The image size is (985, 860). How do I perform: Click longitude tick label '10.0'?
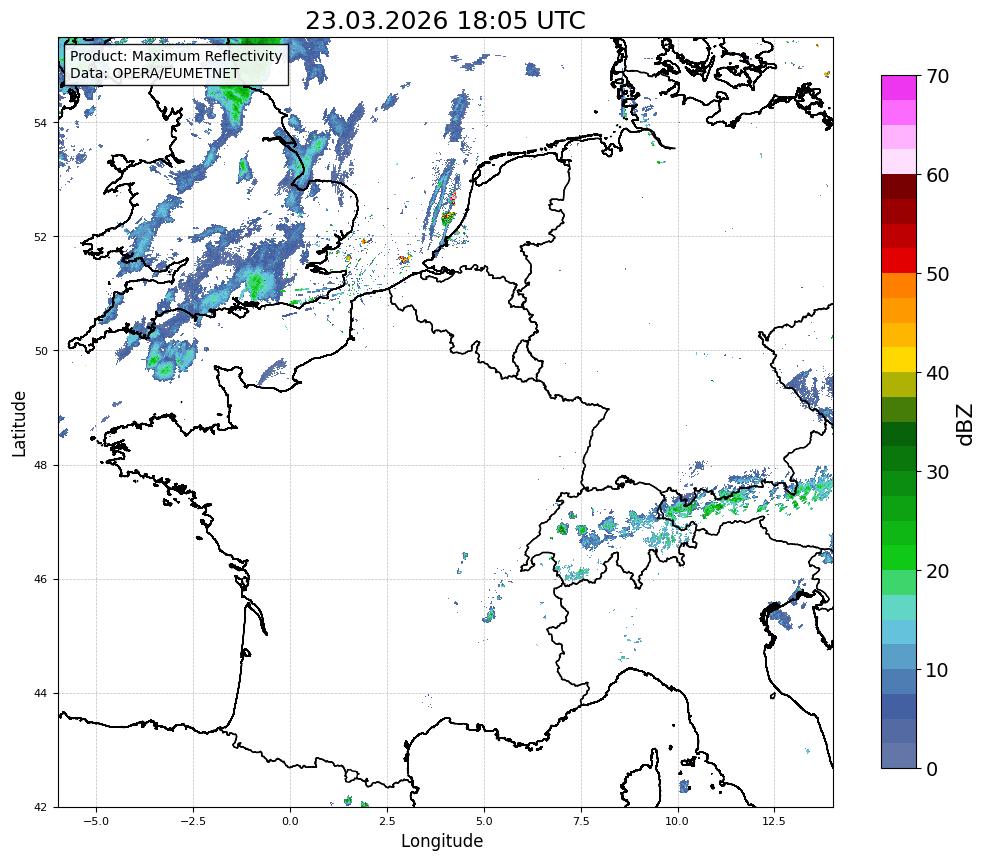[x=678, y=821]
